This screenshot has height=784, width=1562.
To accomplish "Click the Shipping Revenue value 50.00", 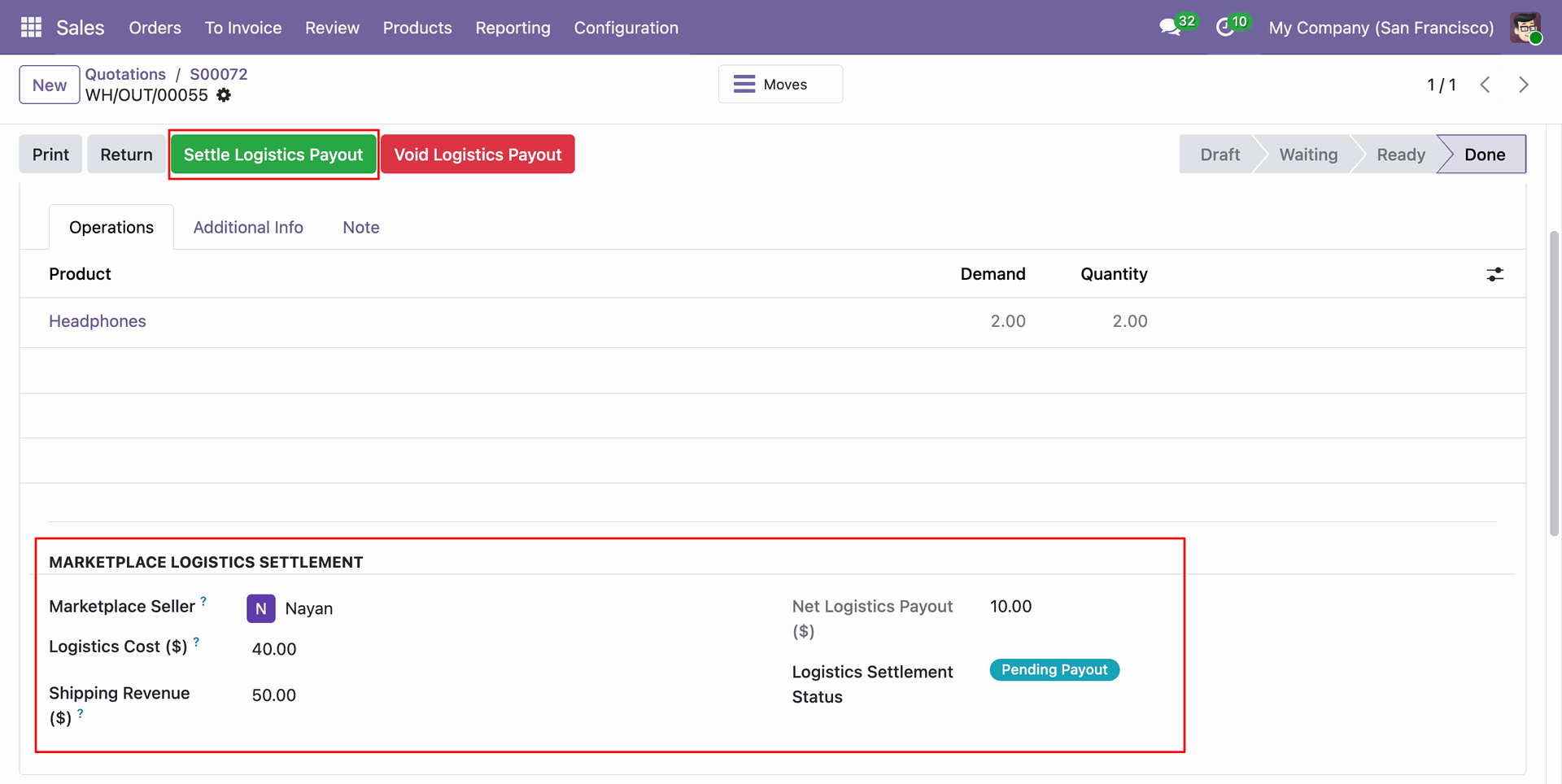I will (274, 695).
